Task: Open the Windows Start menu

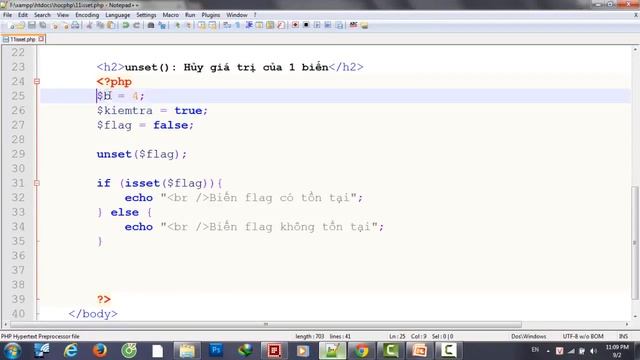Action: 12,351
